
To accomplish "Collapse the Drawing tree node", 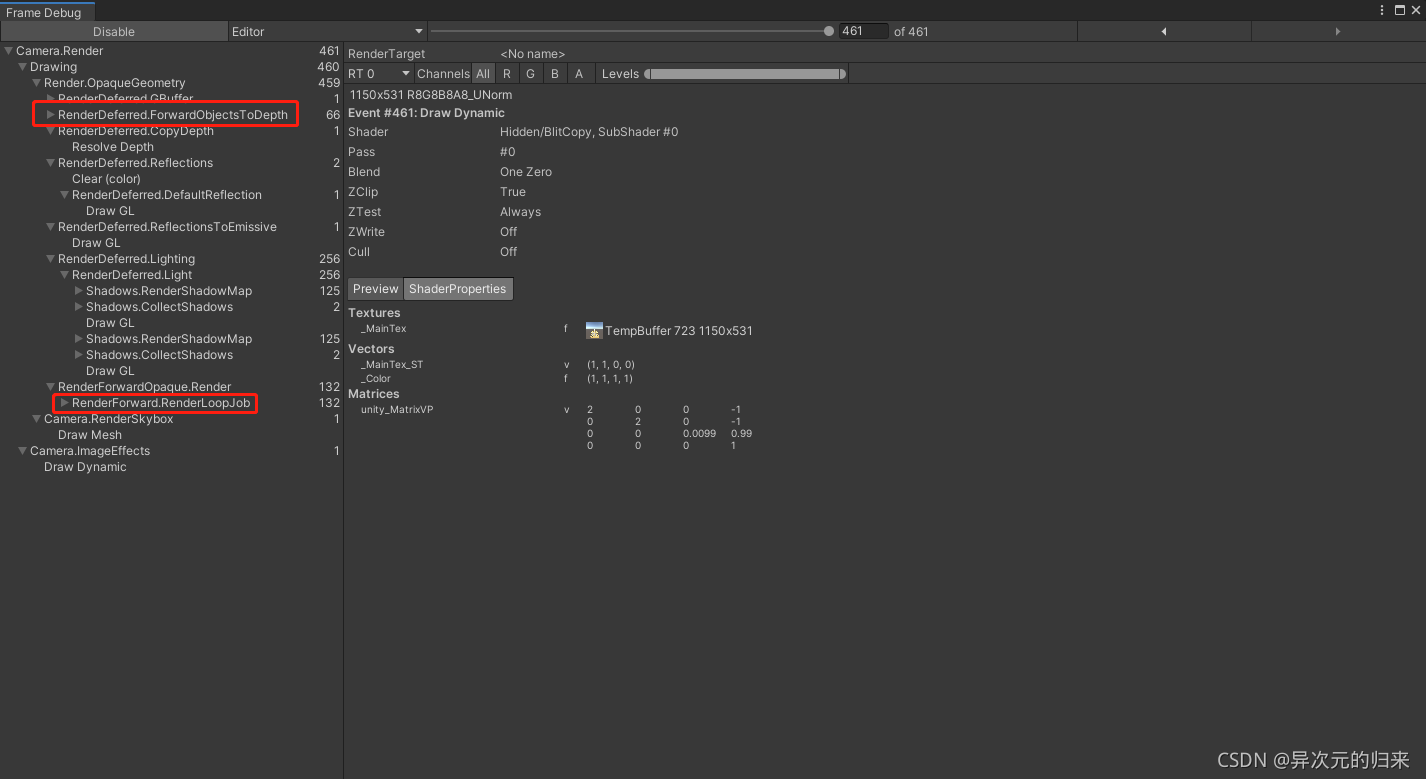I will click(22, 66).
